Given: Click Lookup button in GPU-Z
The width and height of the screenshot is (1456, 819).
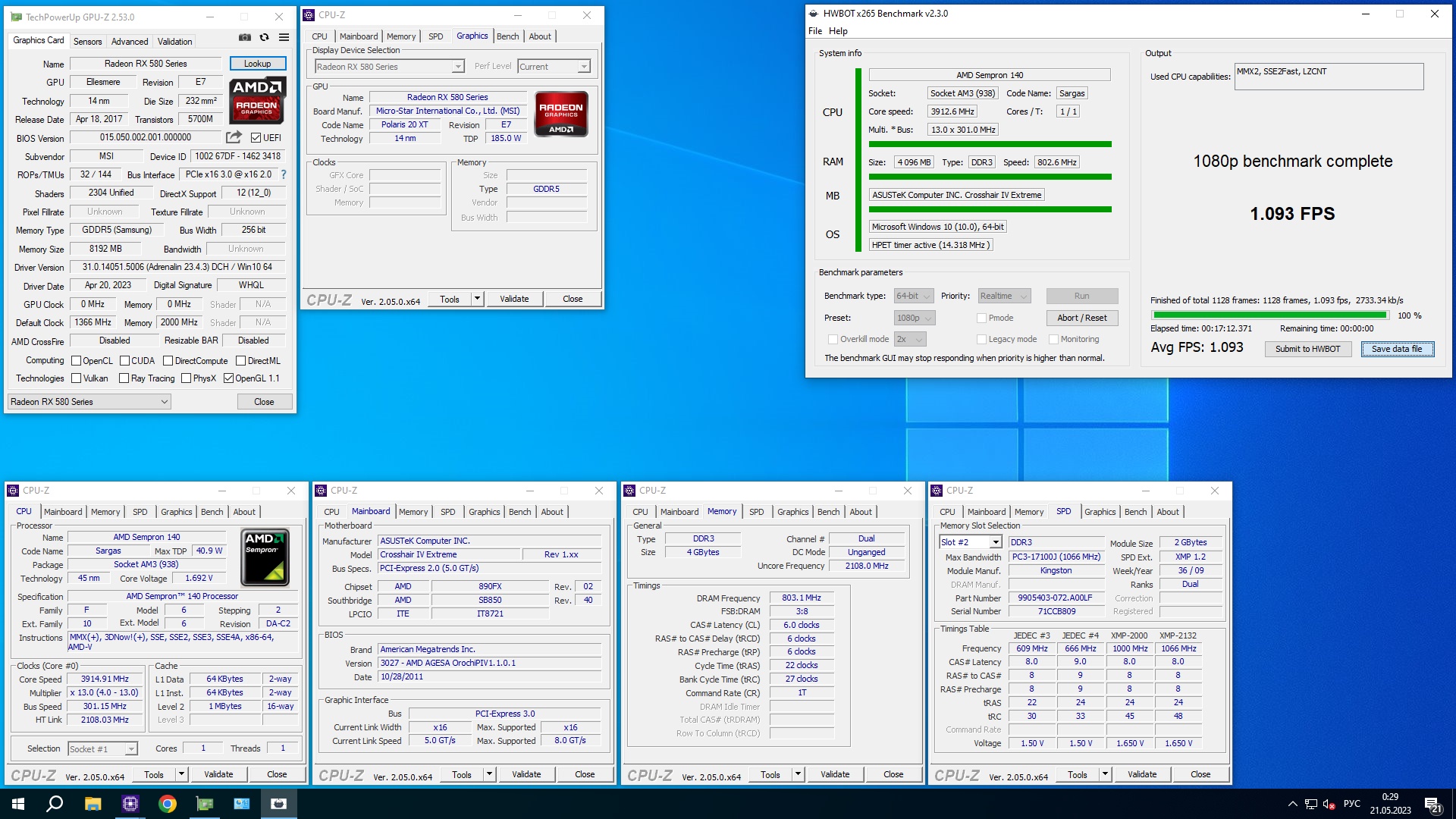Looking at the screenshot, I should click(257, 64).
